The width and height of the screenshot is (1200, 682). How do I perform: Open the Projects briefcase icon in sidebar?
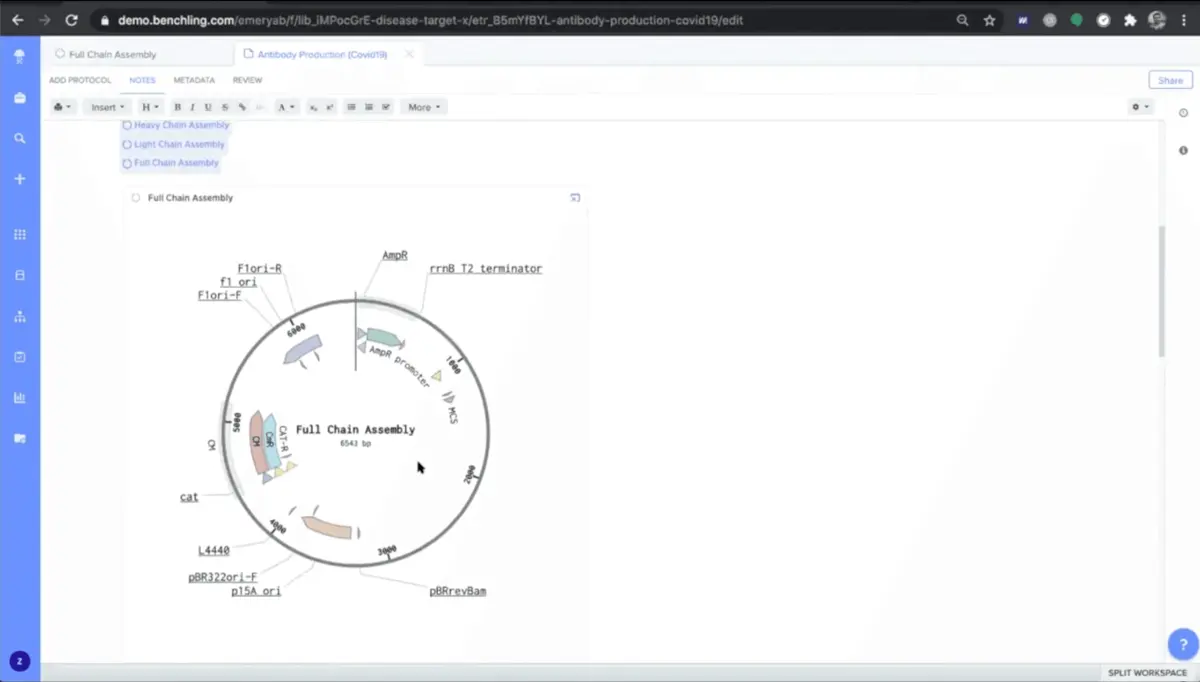19,97
